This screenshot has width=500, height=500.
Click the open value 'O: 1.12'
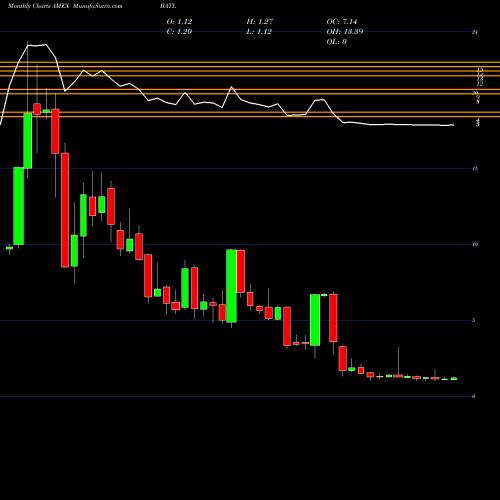pos(179,22)
